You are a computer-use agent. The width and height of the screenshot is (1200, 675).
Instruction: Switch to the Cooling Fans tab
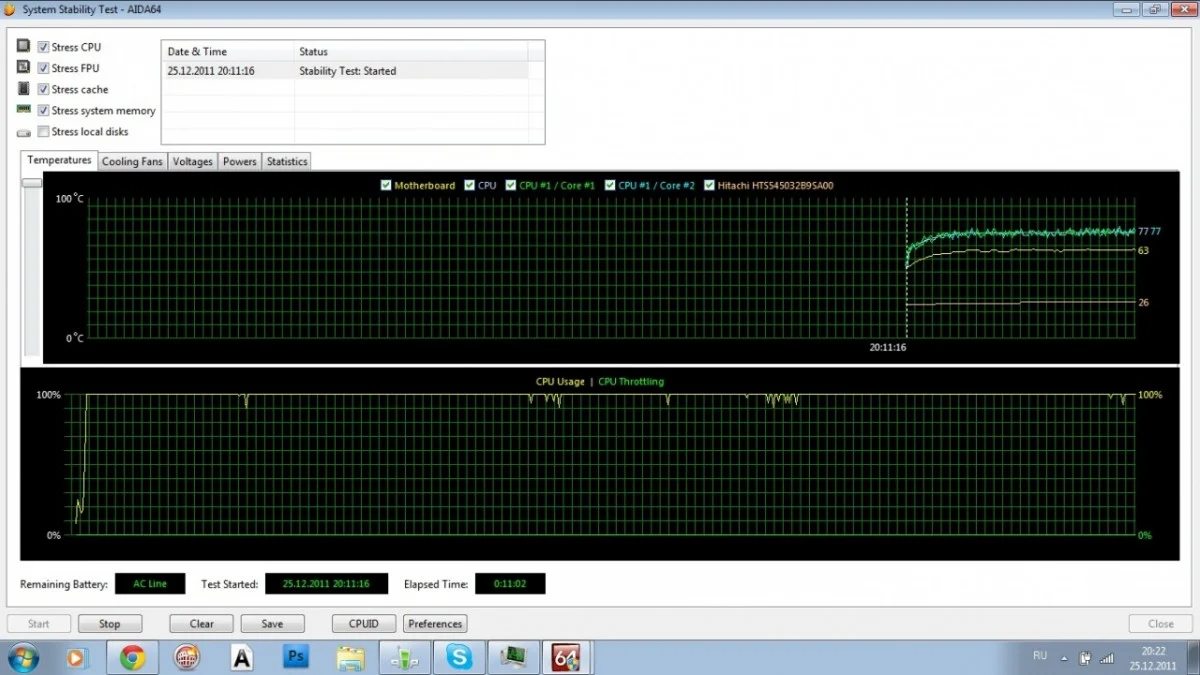(x=132, y=161)
